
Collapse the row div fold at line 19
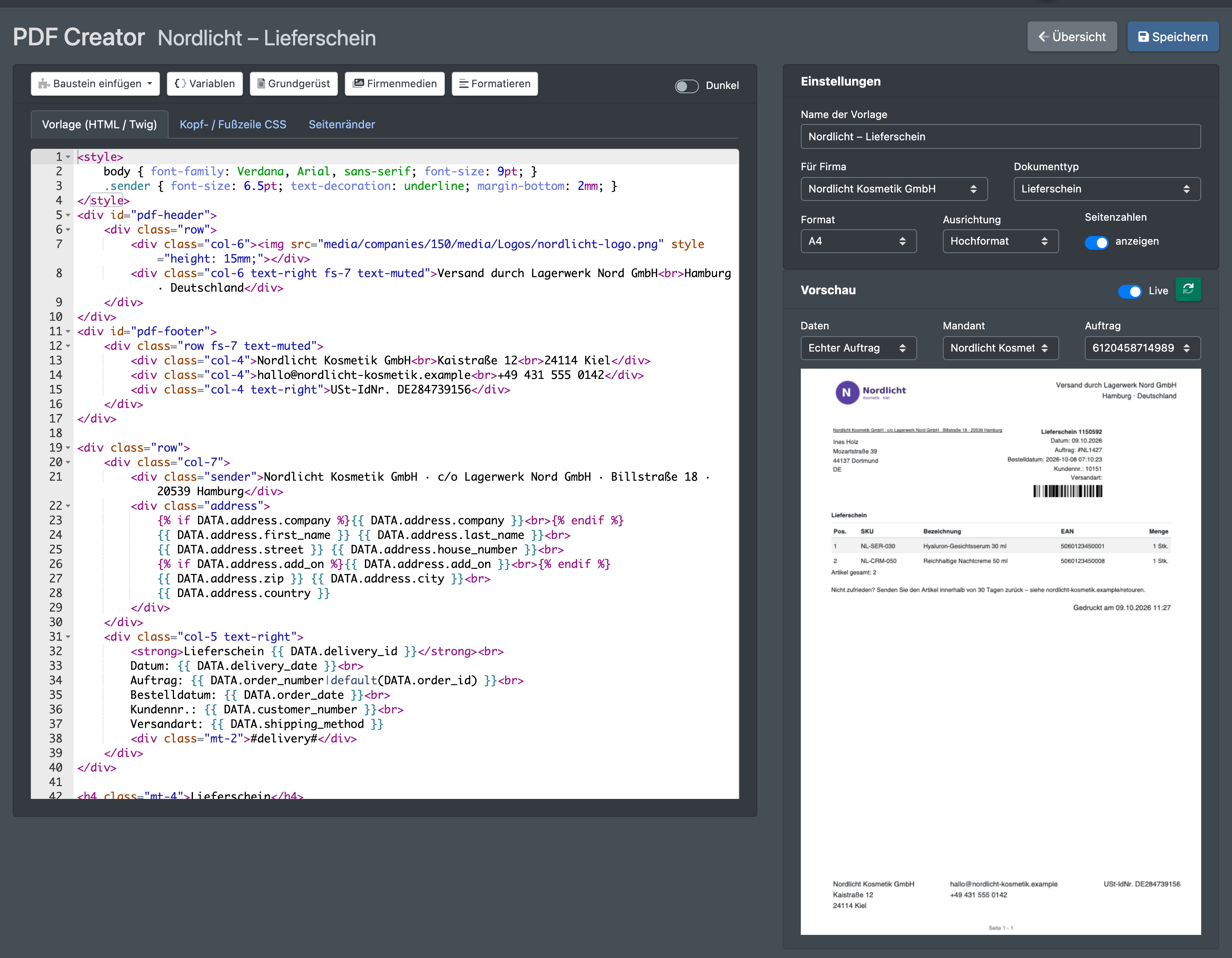coord(68,448)
